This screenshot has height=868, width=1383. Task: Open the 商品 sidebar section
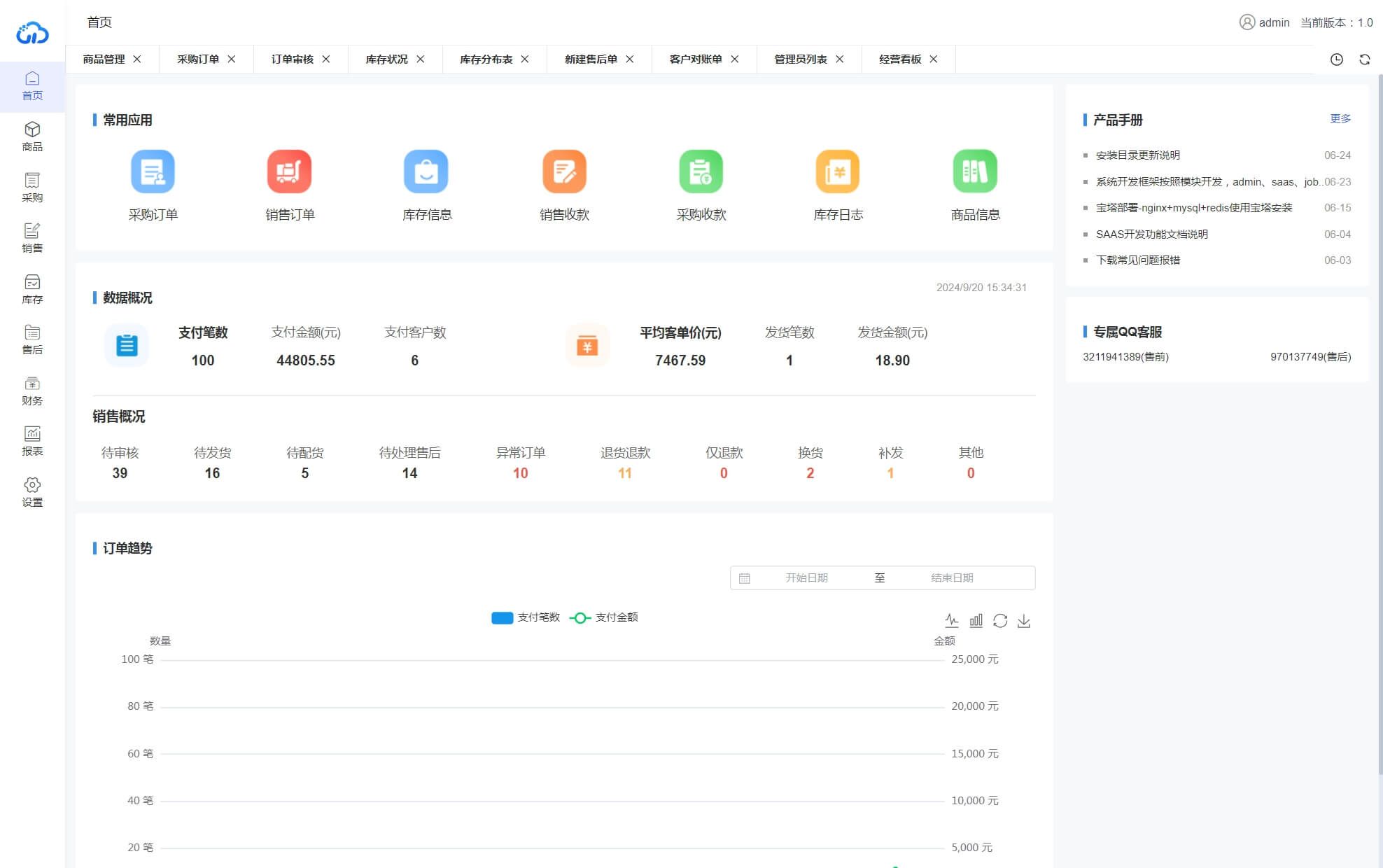point(32,137)
